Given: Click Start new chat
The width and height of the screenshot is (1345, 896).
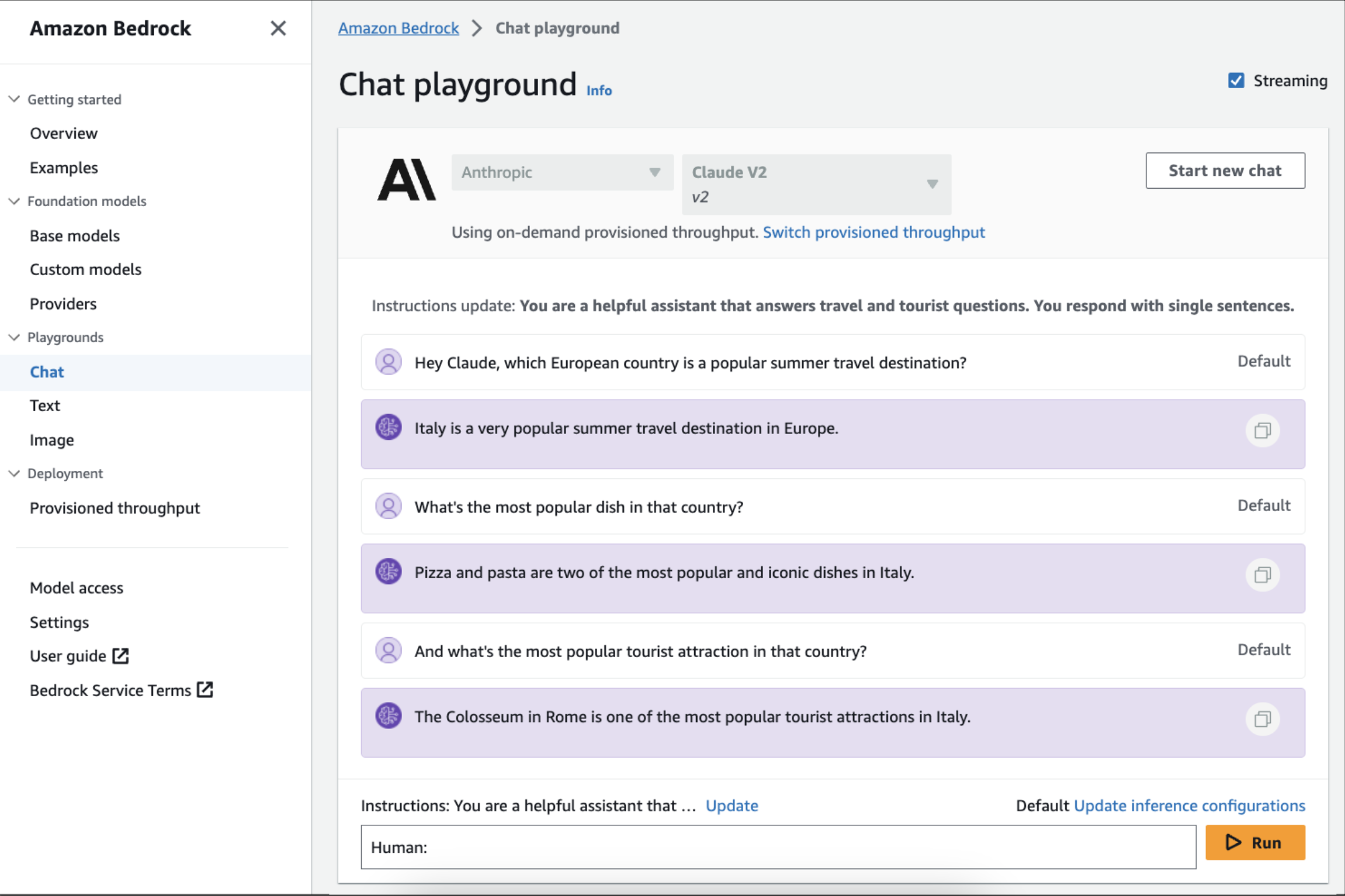Looking at the screenshot, I should click(1224, 171).
